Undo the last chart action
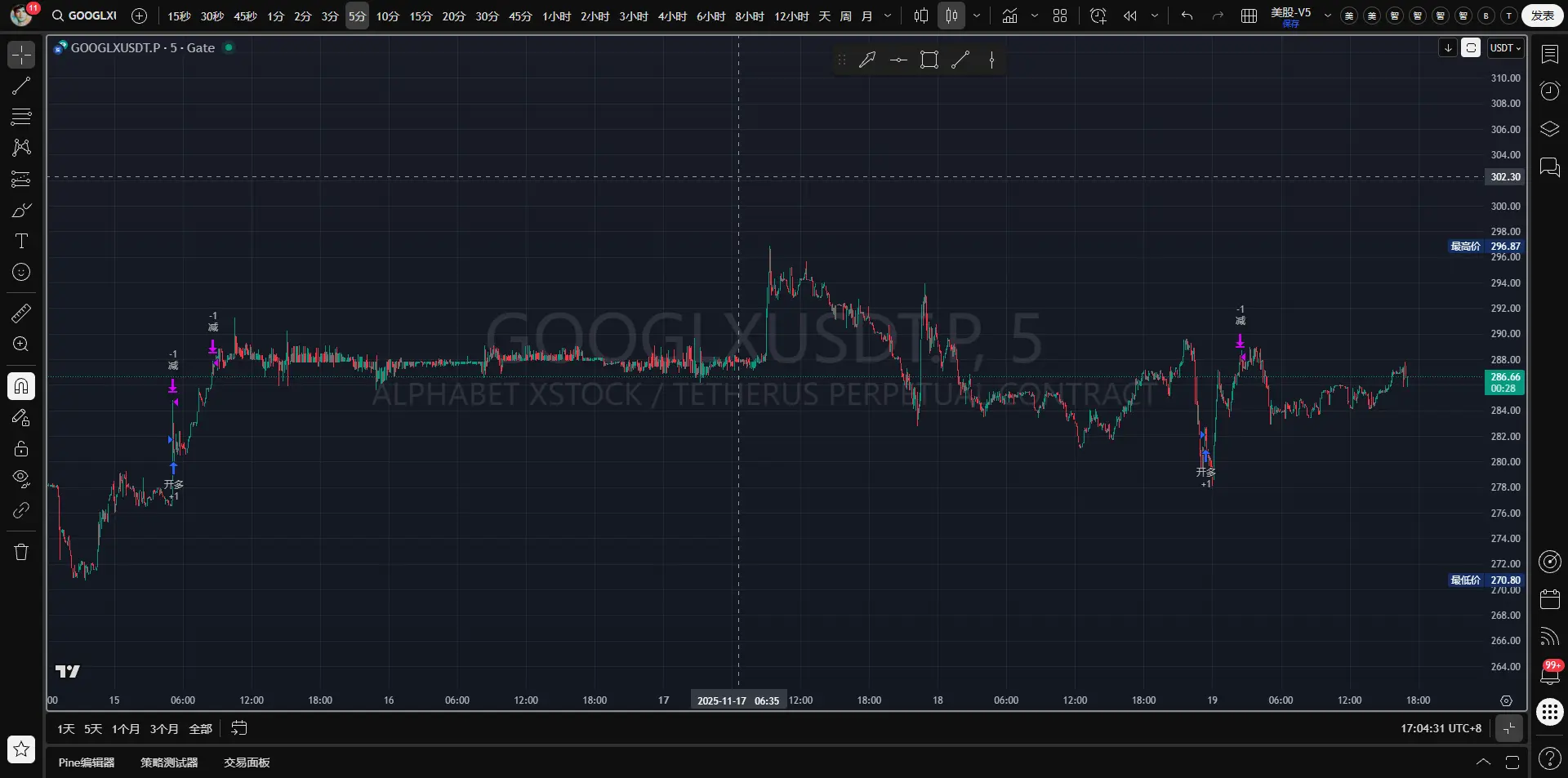This screenshot has width=1568, height=778. point(1187,16)
